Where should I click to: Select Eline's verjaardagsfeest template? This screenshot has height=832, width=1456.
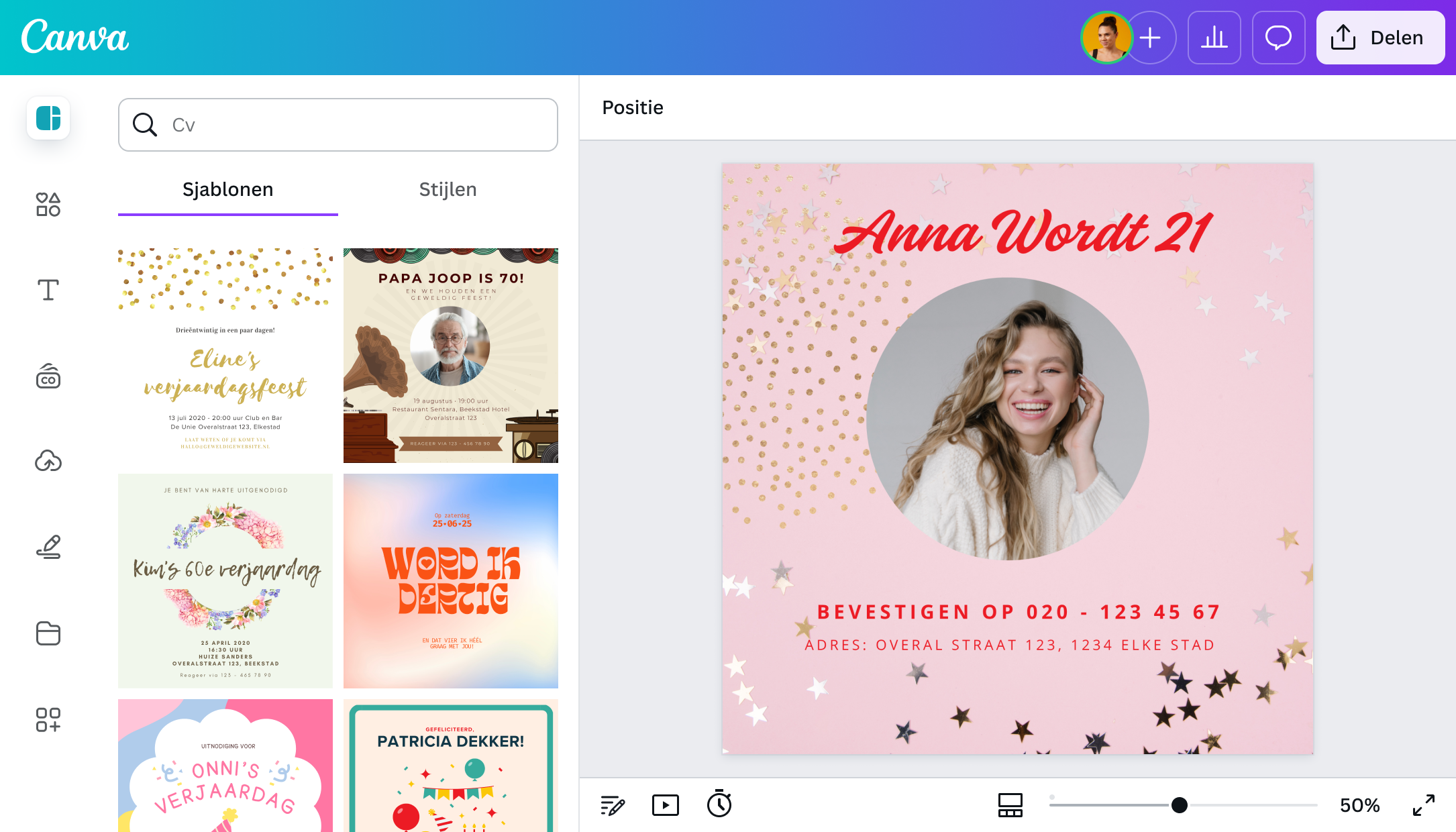coord(225,356)
